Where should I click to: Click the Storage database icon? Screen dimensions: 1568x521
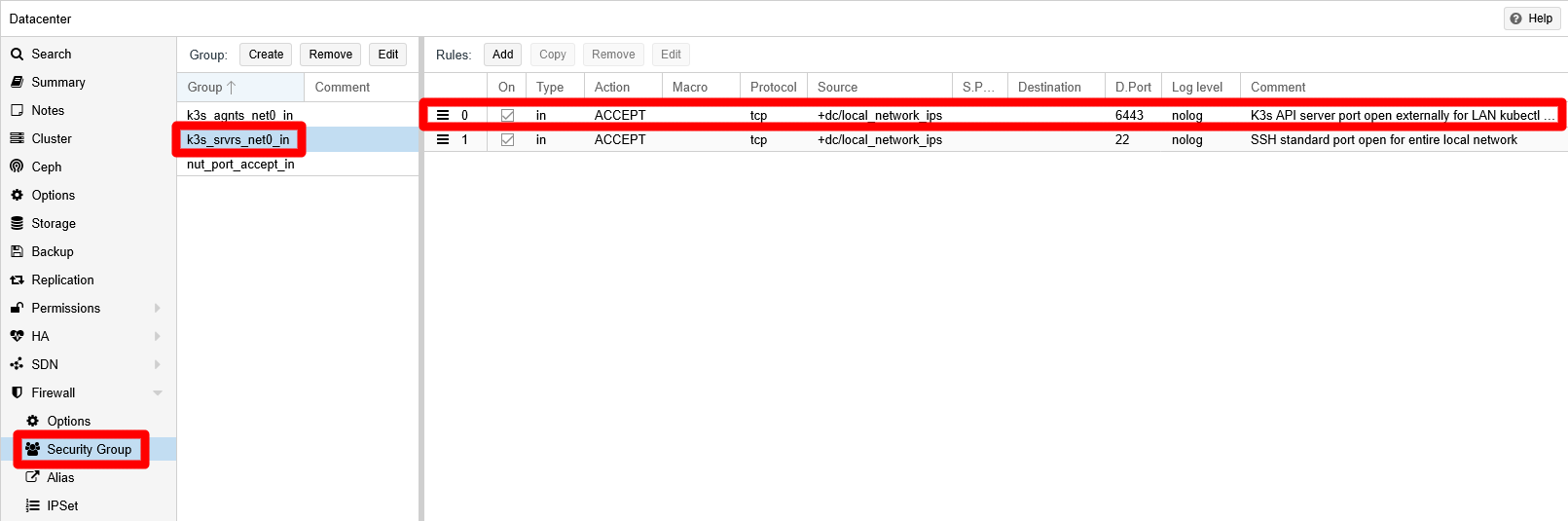pyautogui.click(x=17, y=223)
